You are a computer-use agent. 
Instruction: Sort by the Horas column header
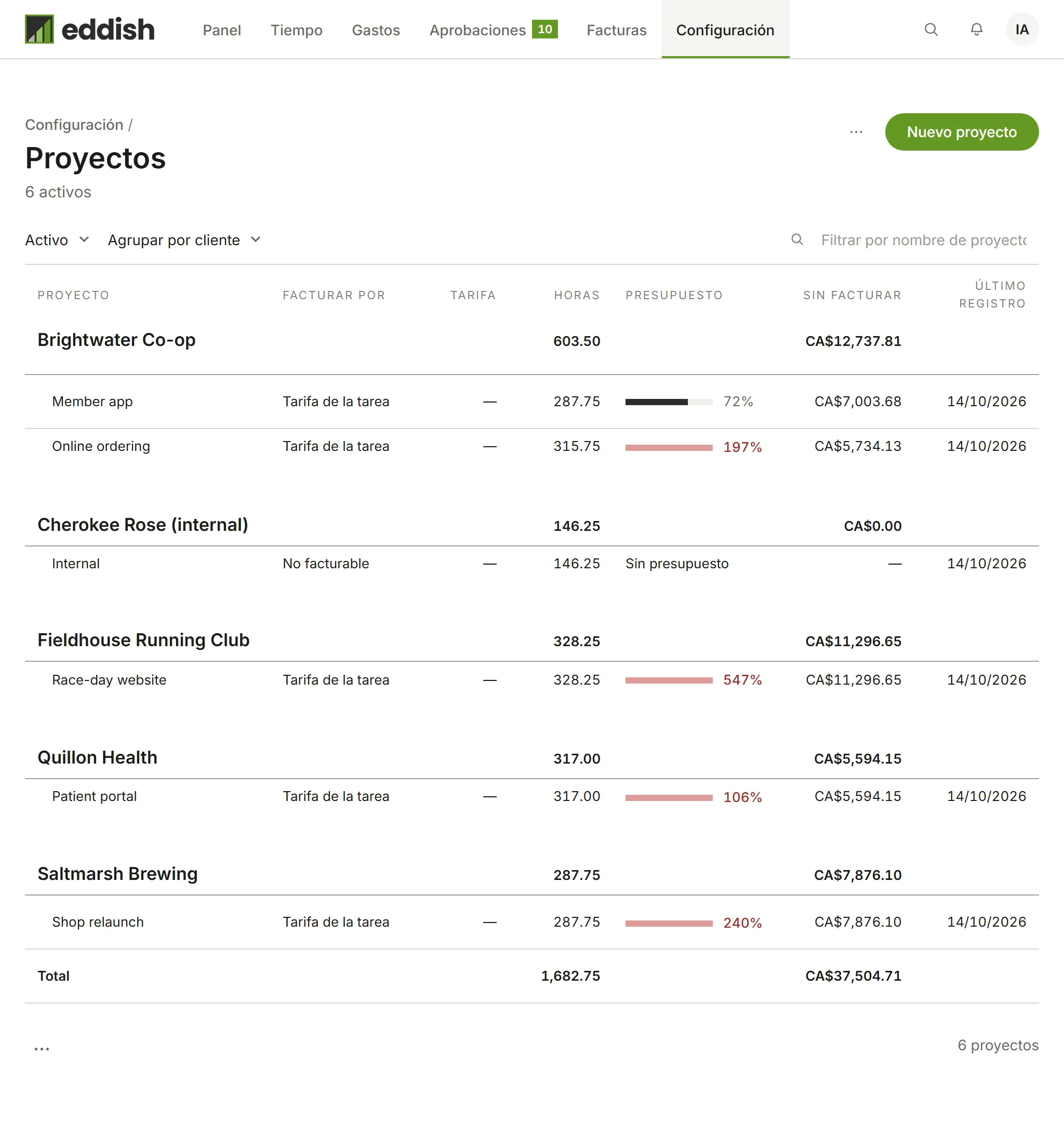point(577,295)
